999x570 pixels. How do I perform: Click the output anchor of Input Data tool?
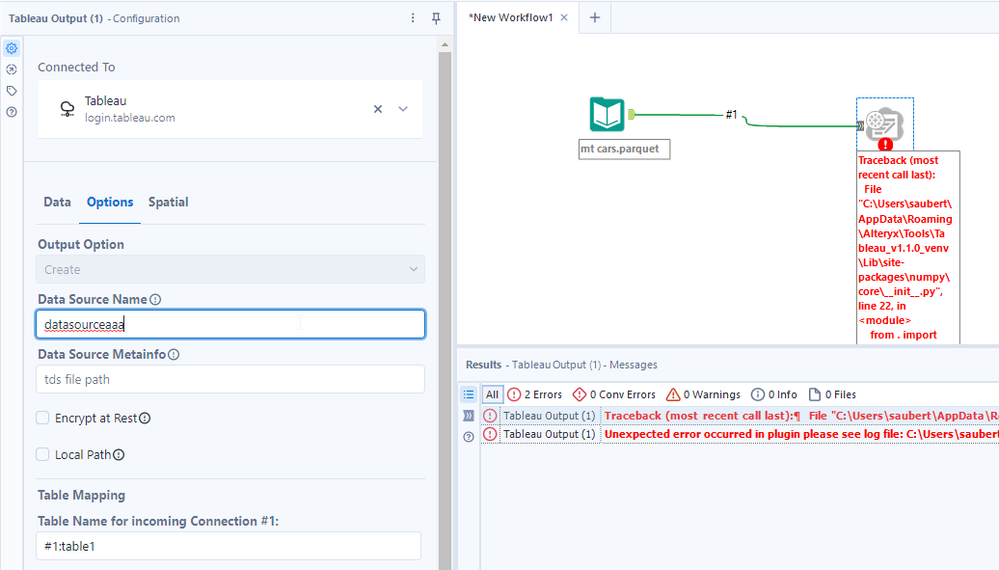(631, 114)
